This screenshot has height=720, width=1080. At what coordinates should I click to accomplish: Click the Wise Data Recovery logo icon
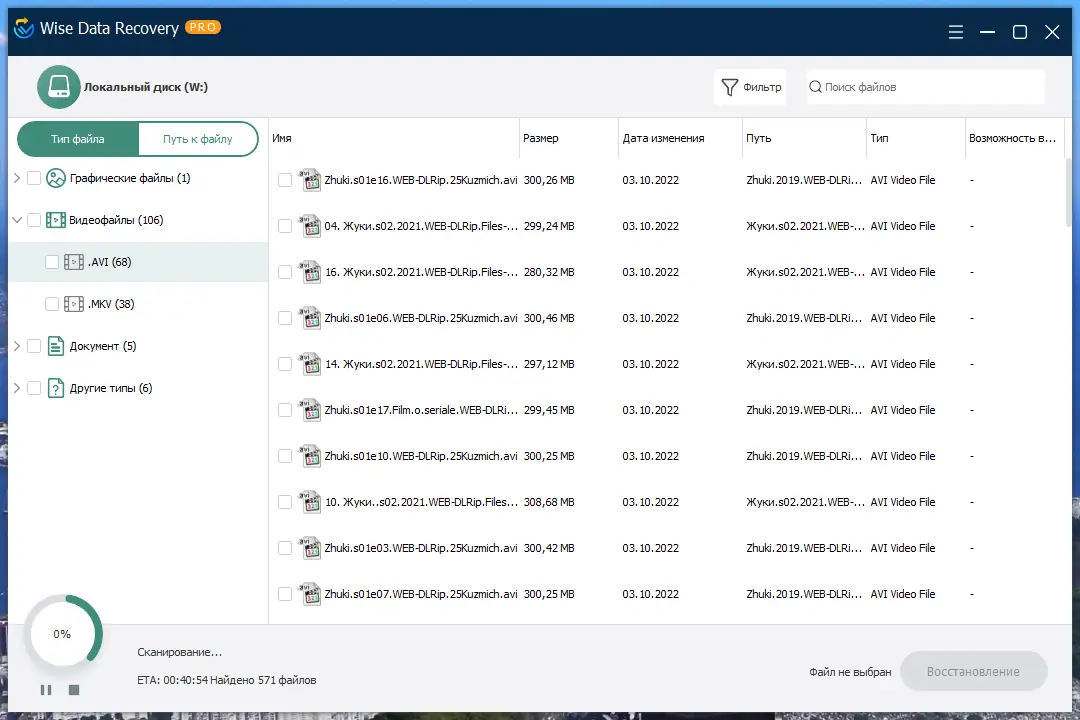click(x=23, y=28)
